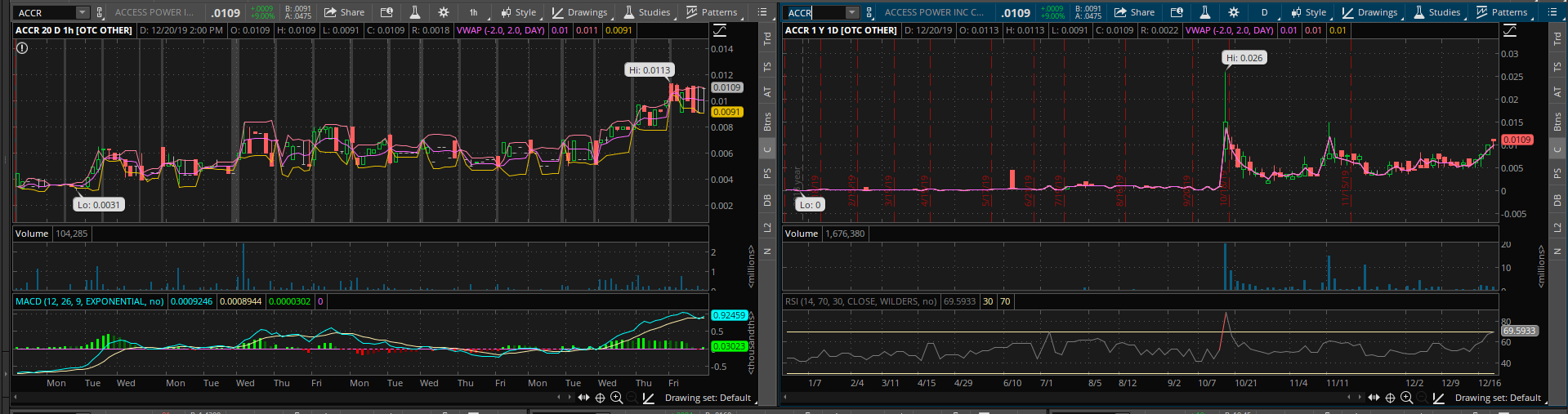Click Share button in left chart toolbar

[344, 12]
